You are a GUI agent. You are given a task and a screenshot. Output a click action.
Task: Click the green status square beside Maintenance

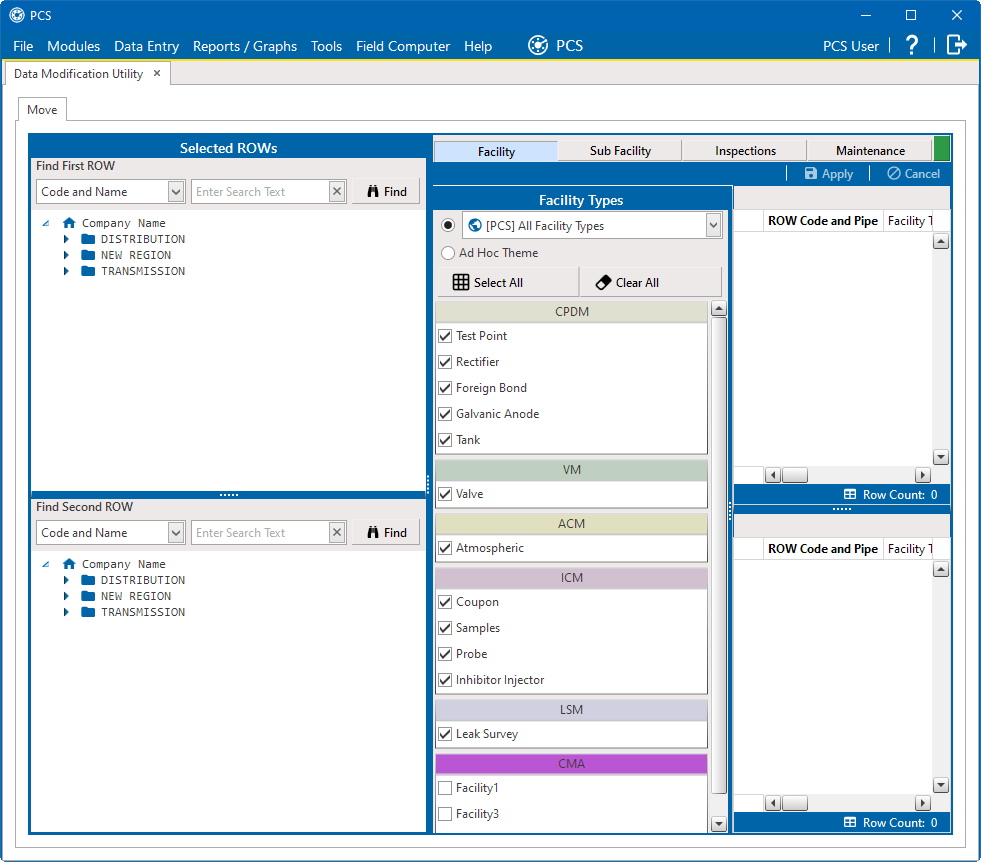pos(942,150)
